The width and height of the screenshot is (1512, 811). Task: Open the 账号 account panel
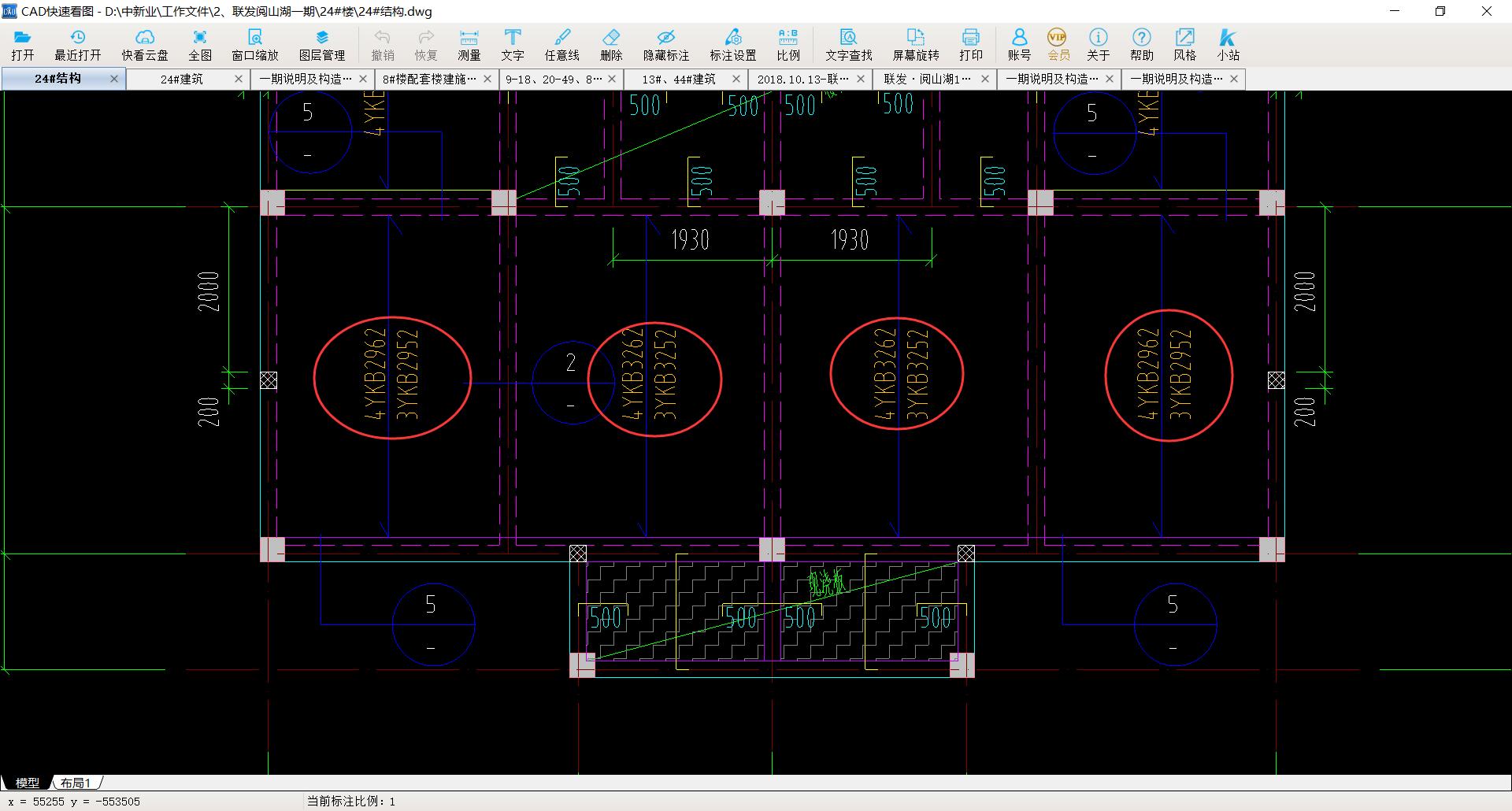[1019, 45]
